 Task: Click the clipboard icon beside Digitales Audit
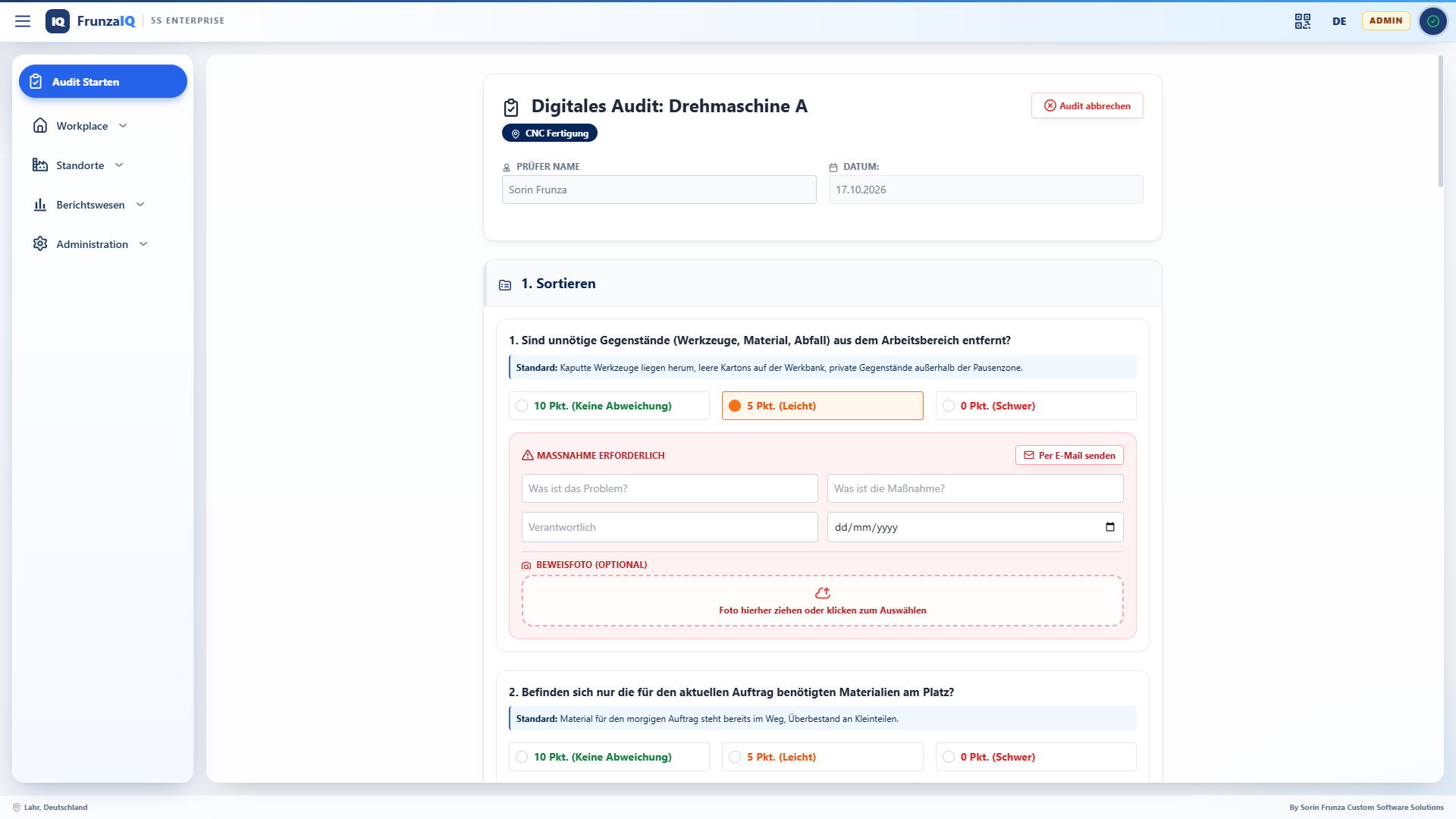click(x=511, y=108)
